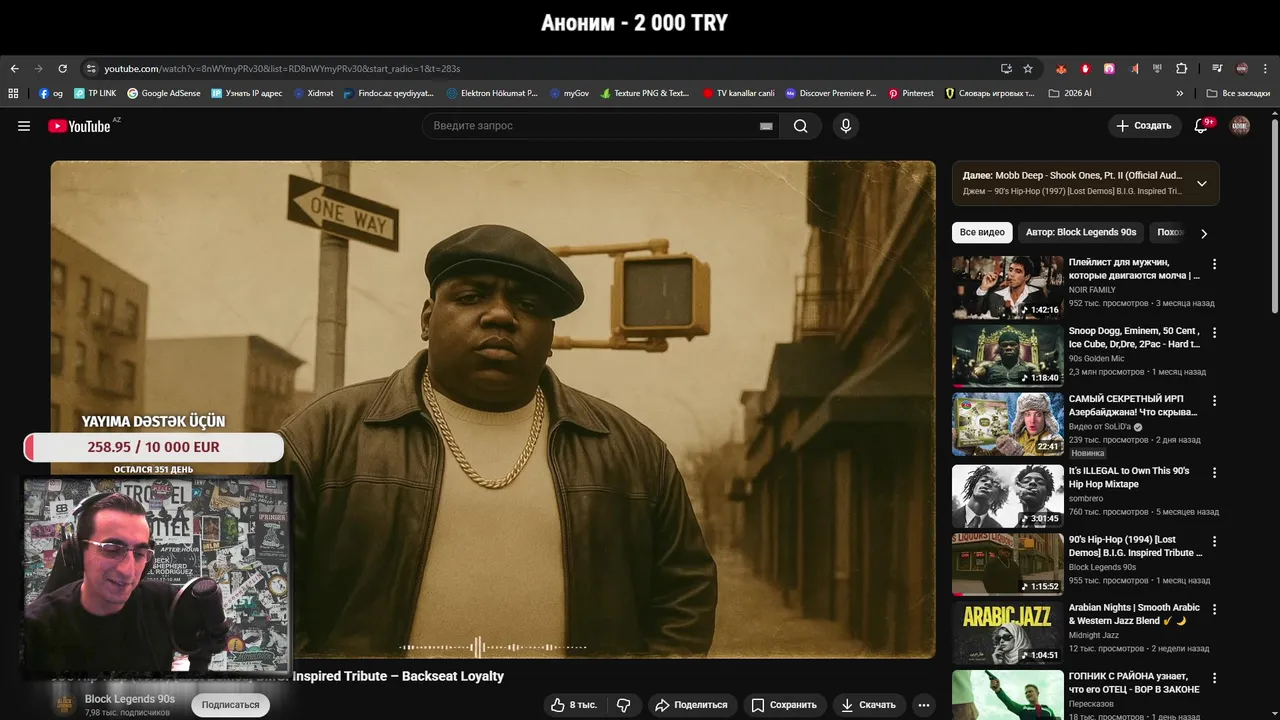The height and width of the screenshot is (720, 1280).
Task: Show more bookmarks with the chevron
Action: [x=1180, y=93]
